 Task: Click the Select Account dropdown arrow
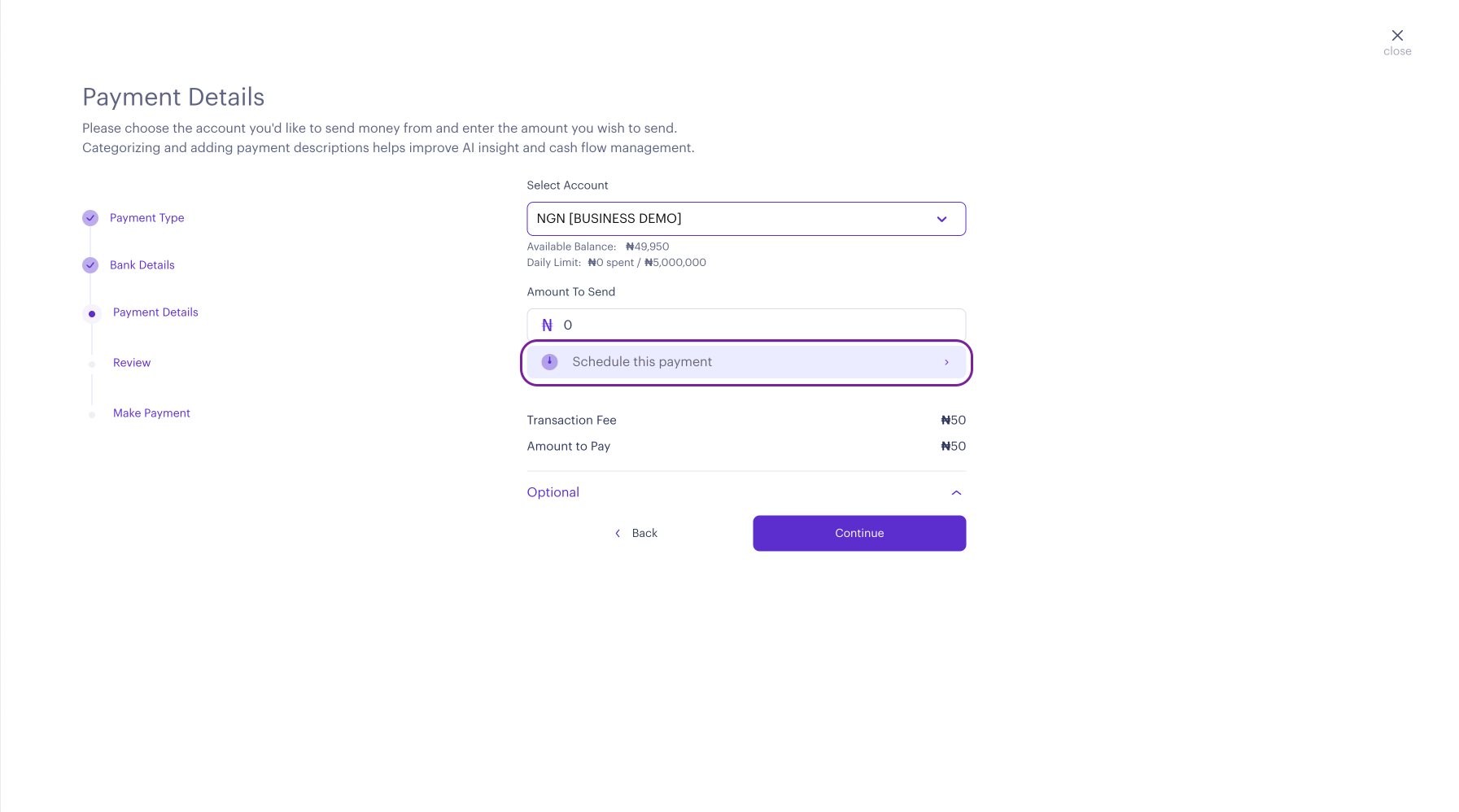coord(941,220)
